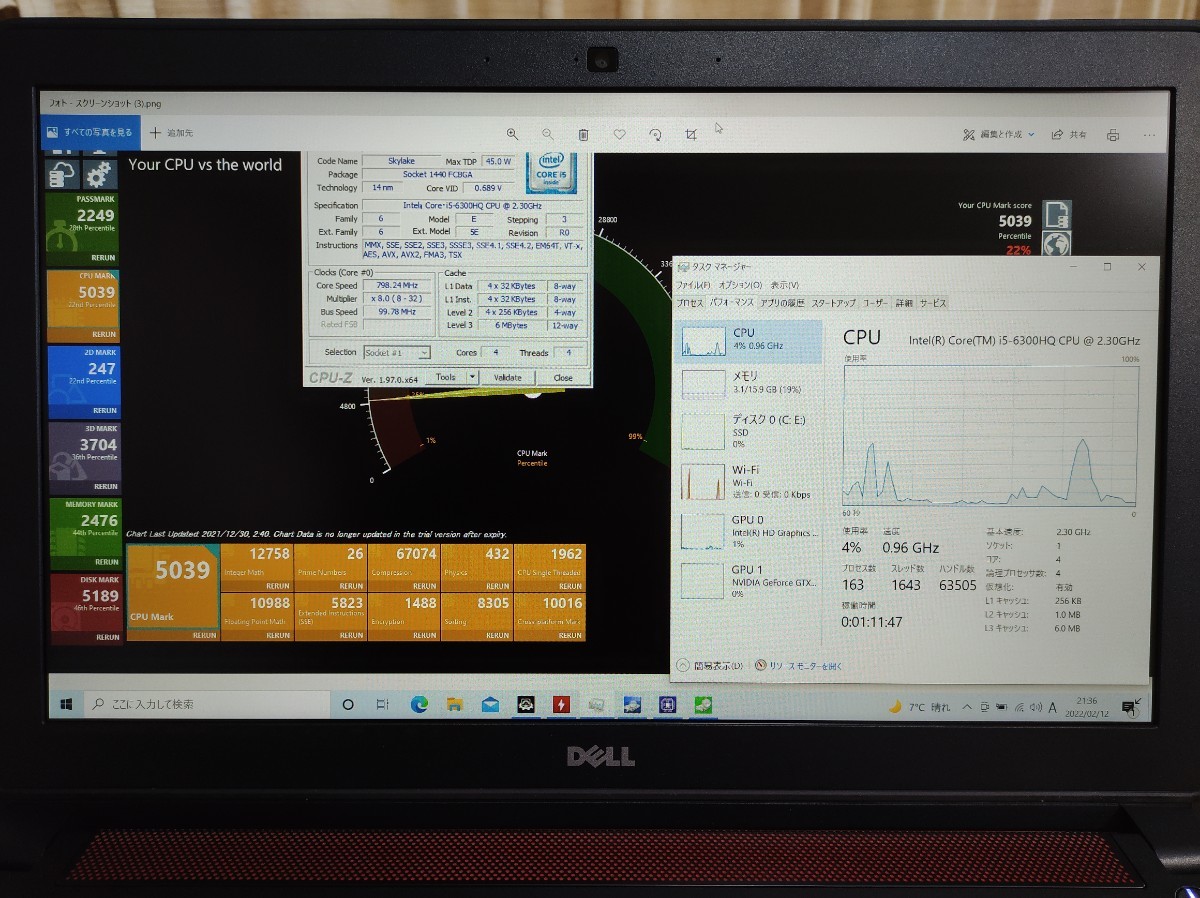The image size is (1200, 898).
Task: Open the 表示 menu in Task Manager
Action: click(x=783, y=285)
